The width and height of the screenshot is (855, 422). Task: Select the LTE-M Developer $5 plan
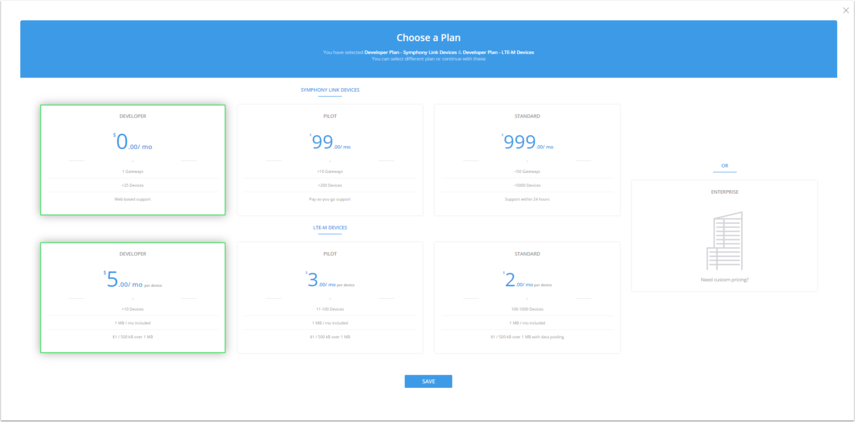[x=133, y=297]
